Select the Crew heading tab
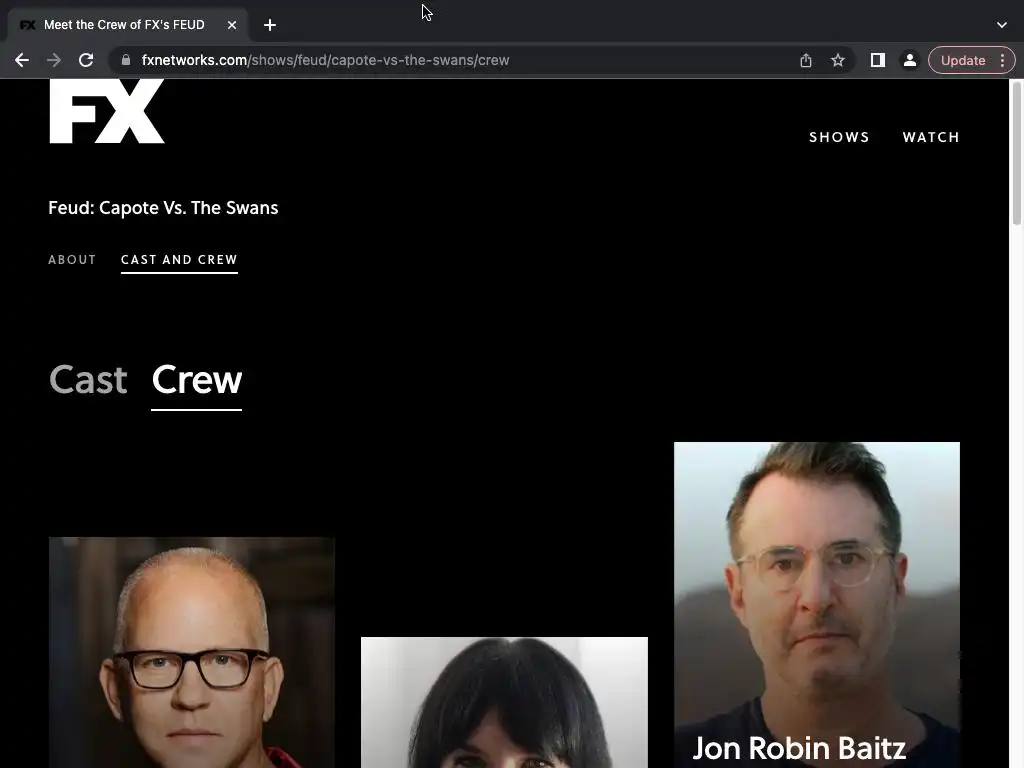The width and height of the screenshot is (1024, 768). click(197, 381)
